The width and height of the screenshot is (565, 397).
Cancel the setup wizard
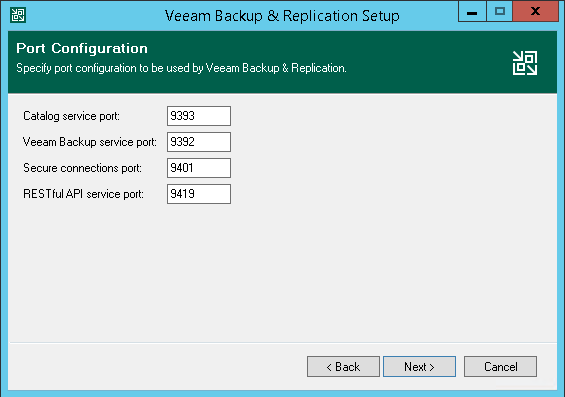pyautogui.click(x=501, y=367)
